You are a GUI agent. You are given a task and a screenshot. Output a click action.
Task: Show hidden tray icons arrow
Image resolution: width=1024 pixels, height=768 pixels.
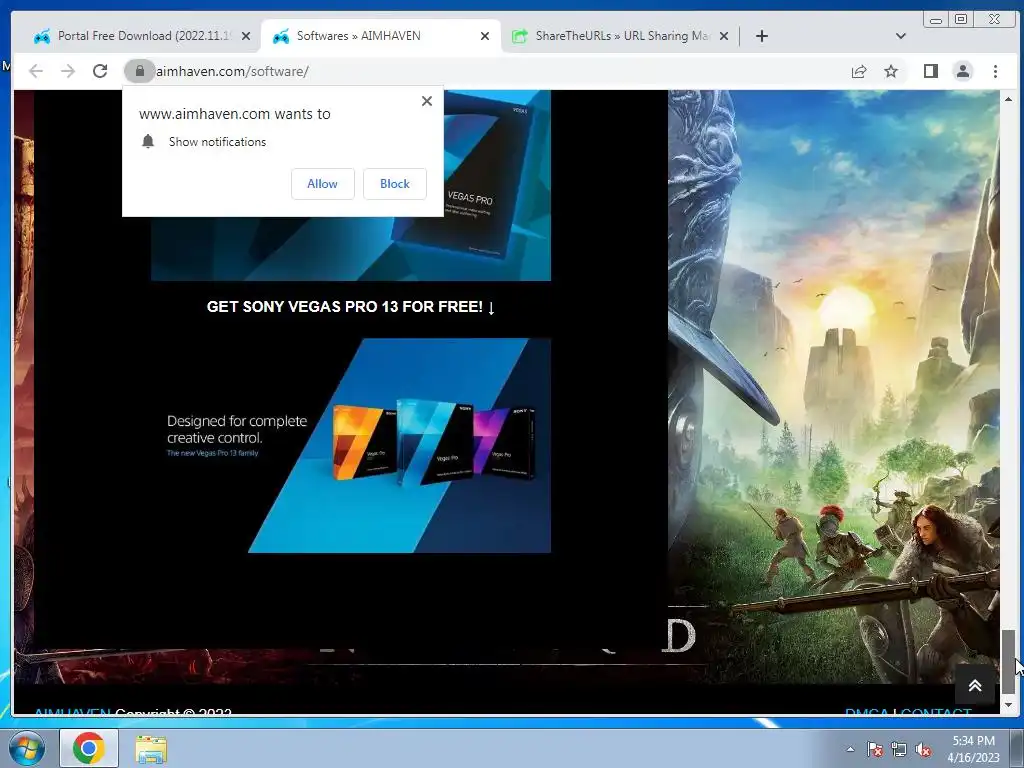pos(850,749)
